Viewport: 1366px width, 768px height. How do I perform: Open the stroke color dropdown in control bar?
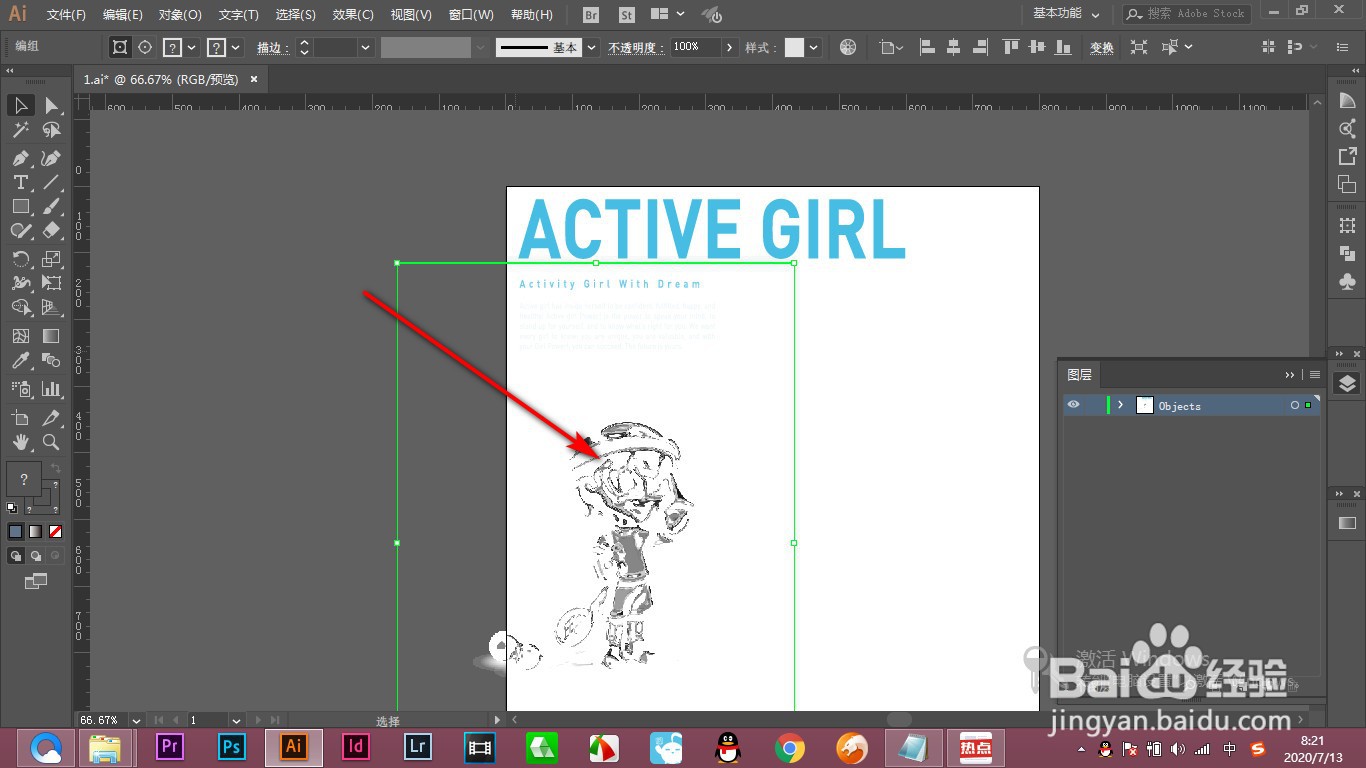[236, 47]
